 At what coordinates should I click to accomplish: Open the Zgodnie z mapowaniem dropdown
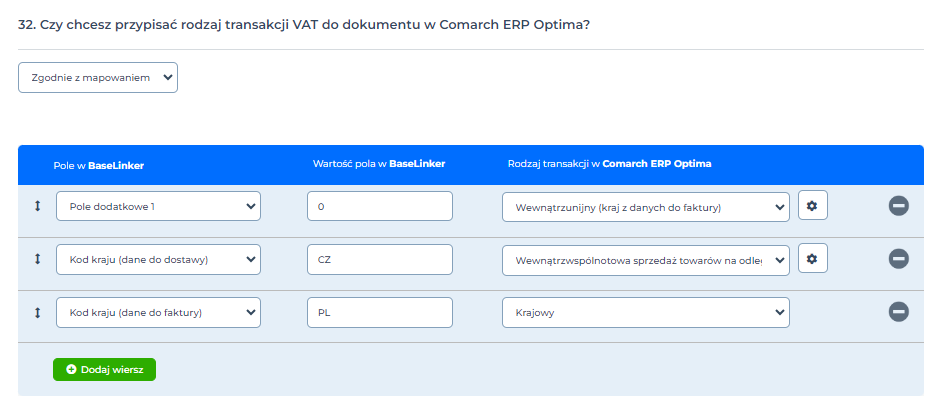pyautogui.click(x=98, y=77)
